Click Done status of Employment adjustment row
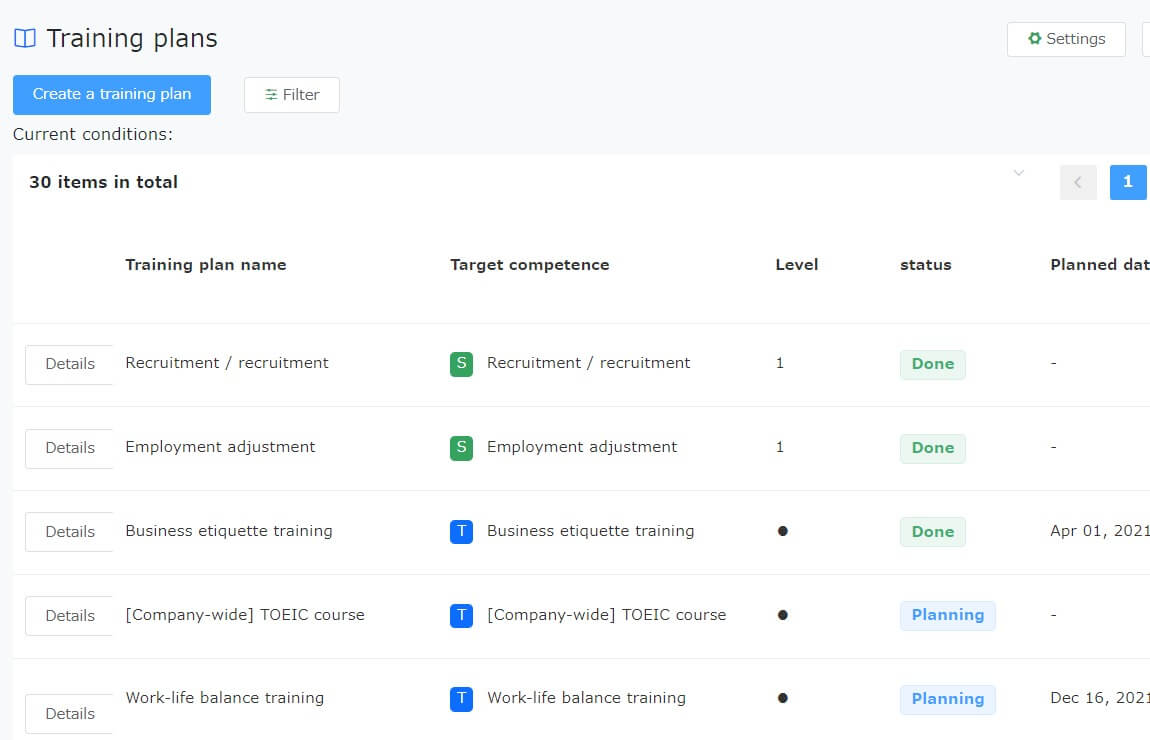This screenshot has width=1150, height=740. point(933,448)
